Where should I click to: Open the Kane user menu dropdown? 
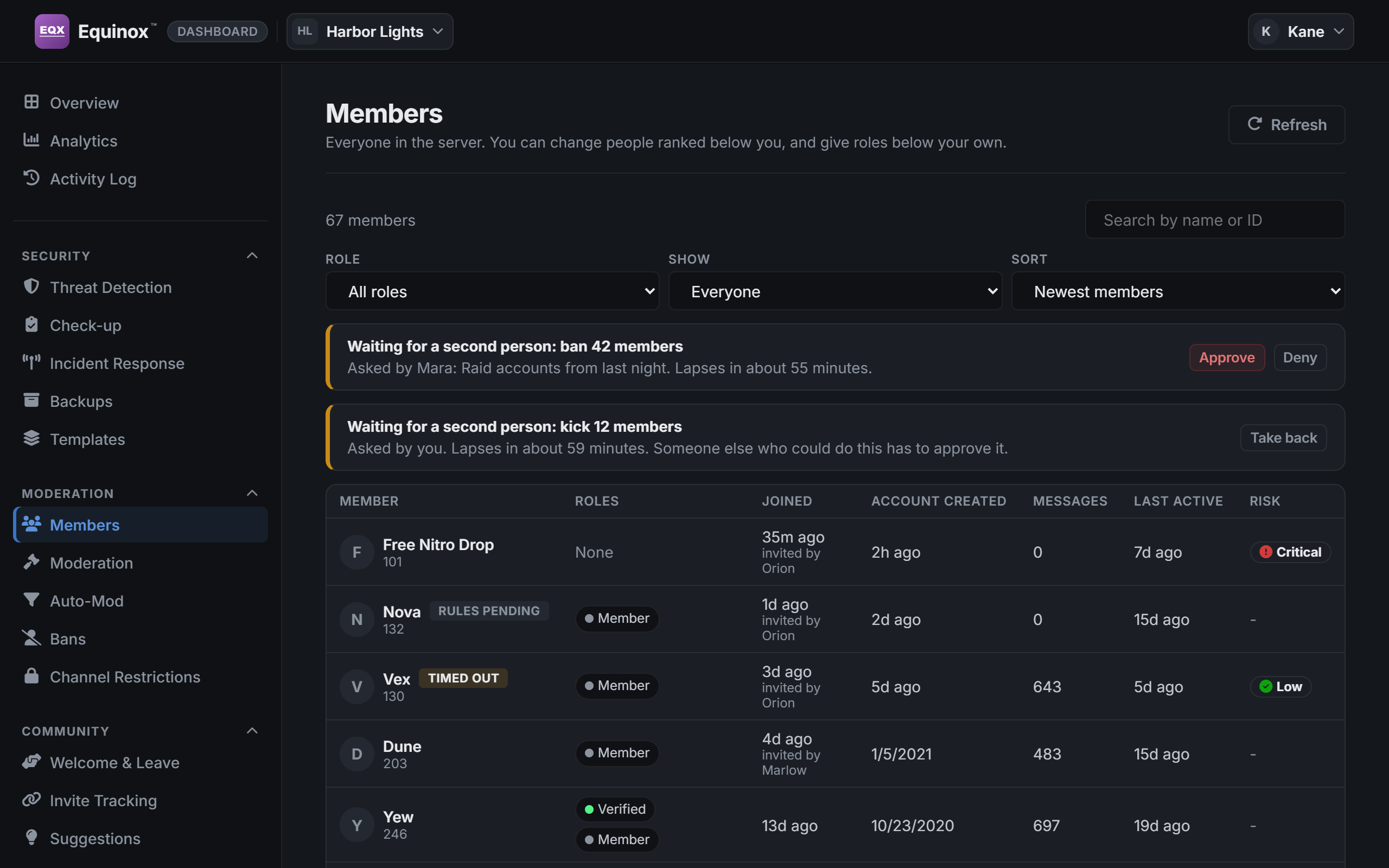1300,31
